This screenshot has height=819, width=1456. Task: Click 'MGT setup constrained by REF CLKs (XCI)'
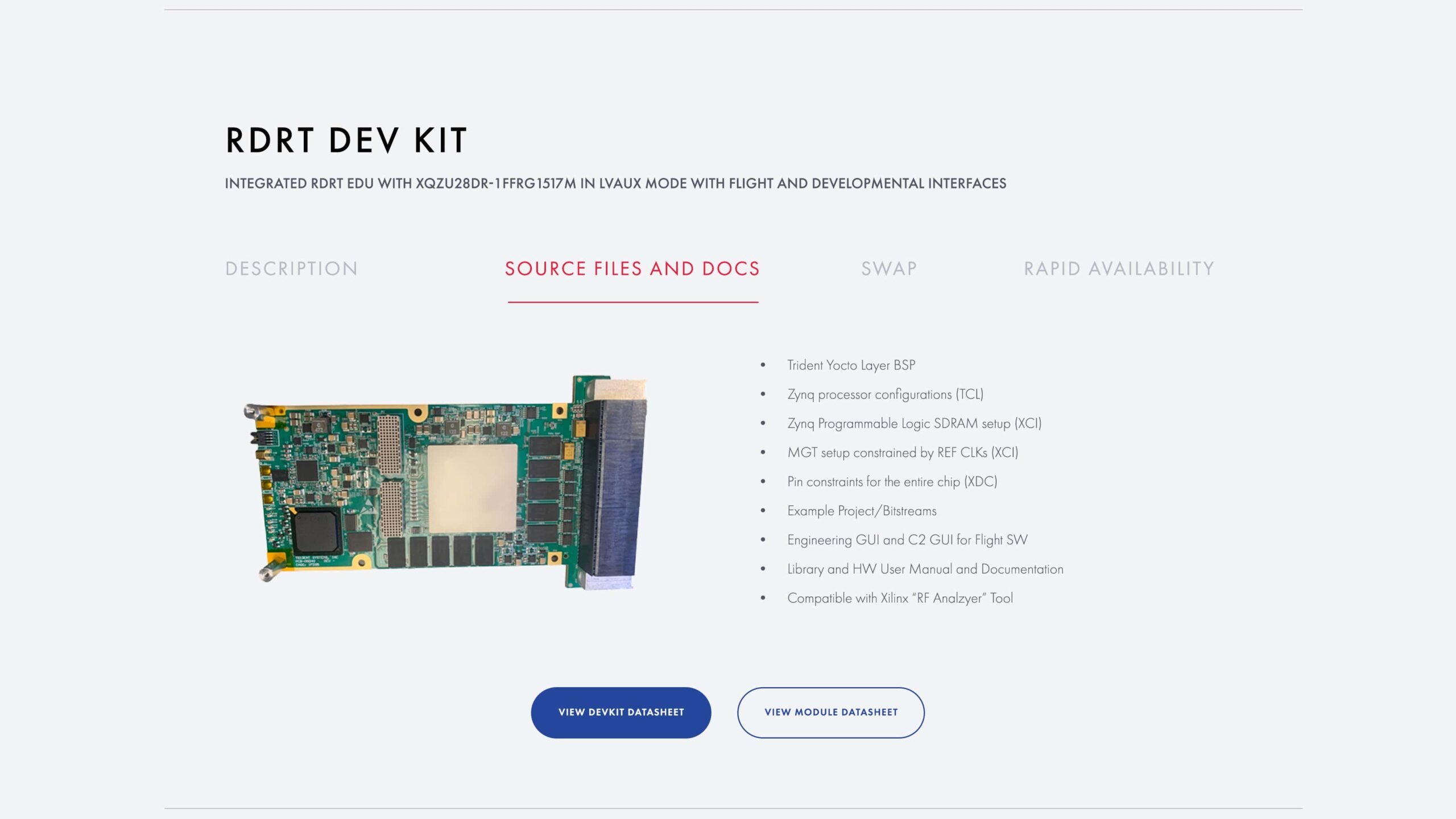tap(903, 453)
